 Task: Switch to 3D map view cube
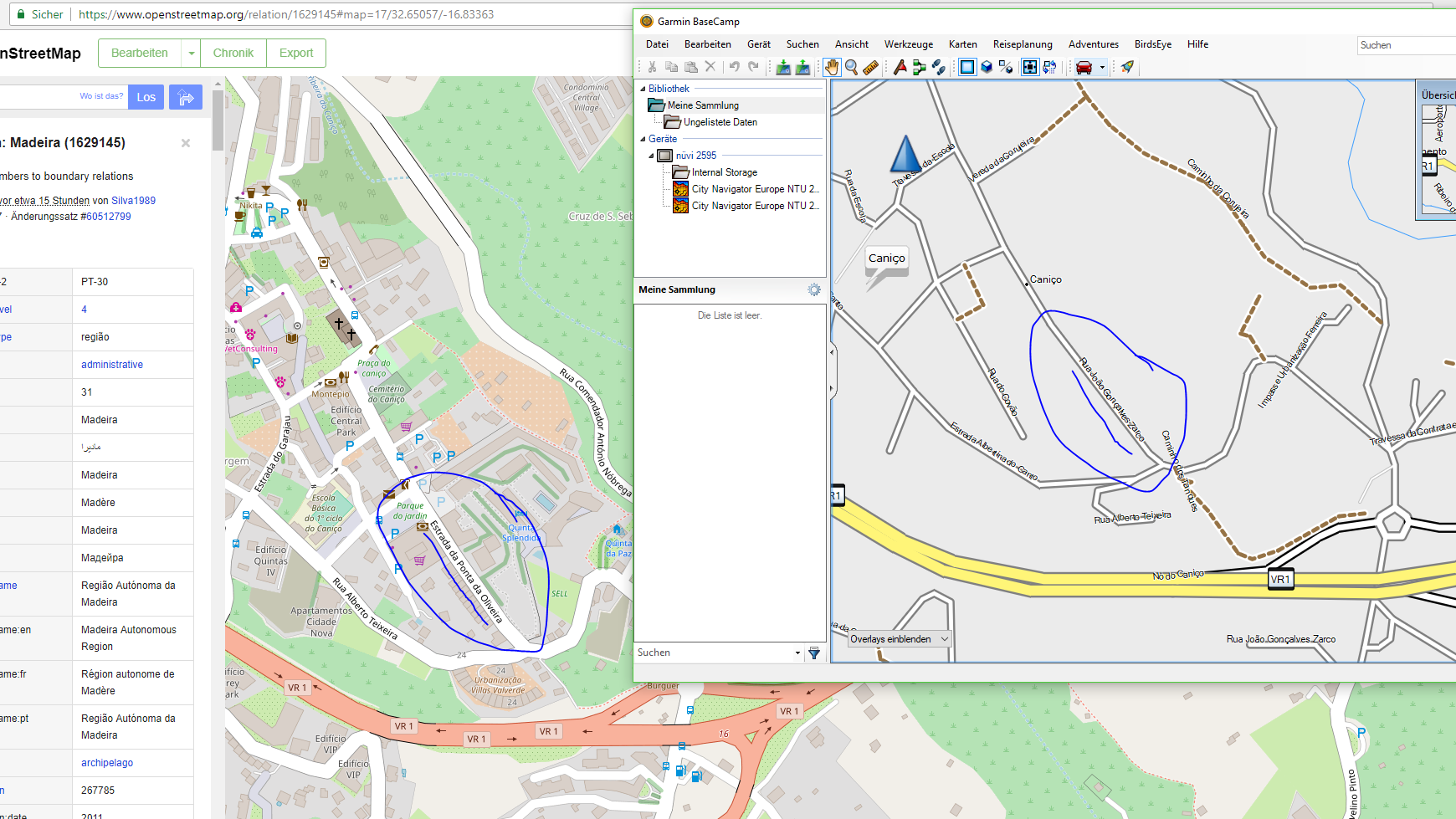click(987, 67)
